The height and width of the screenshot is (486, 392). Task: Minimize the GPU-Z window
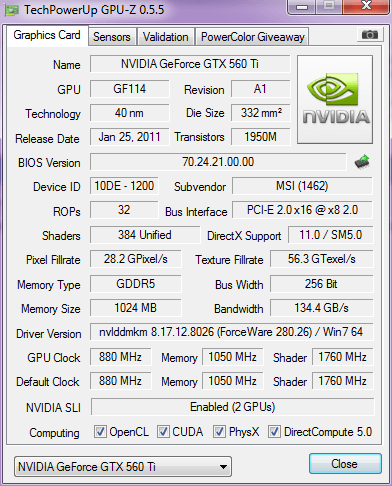[x=302, y=7]
